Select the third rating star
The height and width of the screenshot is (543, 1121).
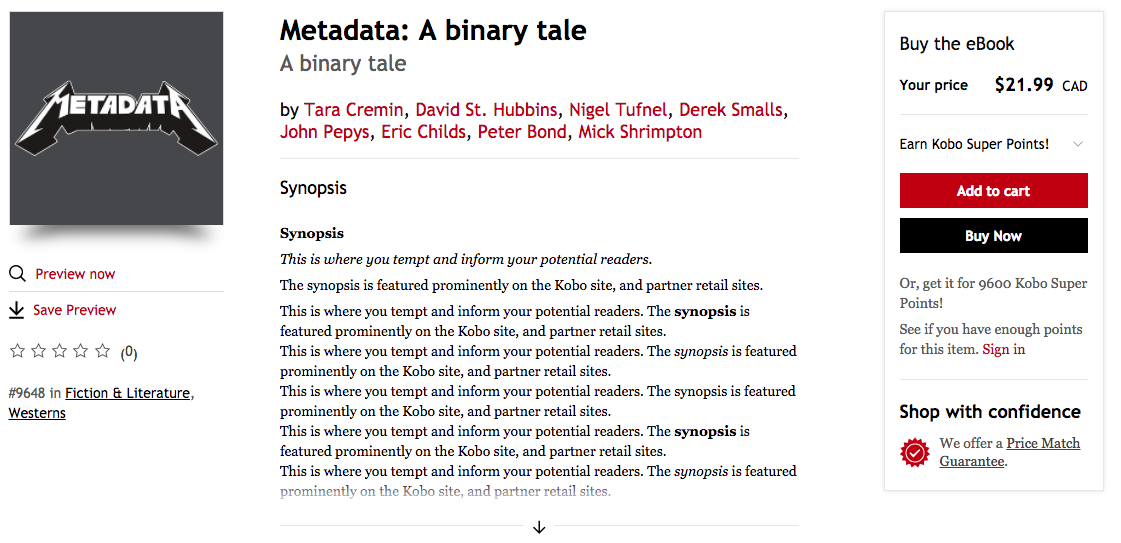tap(59, 351)
